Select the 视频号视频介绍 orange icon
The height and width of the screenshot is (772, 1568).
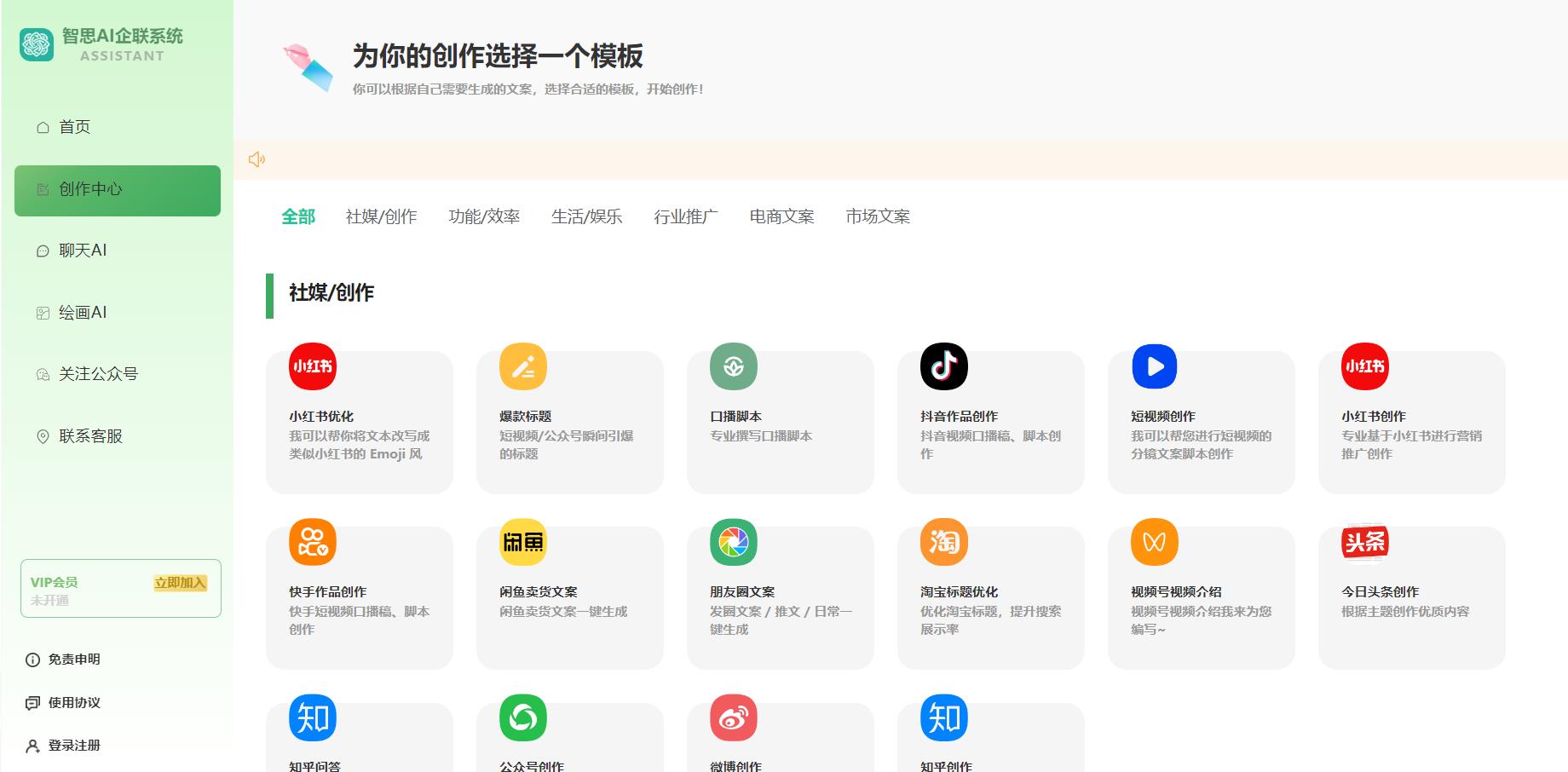pos(1155,542)
